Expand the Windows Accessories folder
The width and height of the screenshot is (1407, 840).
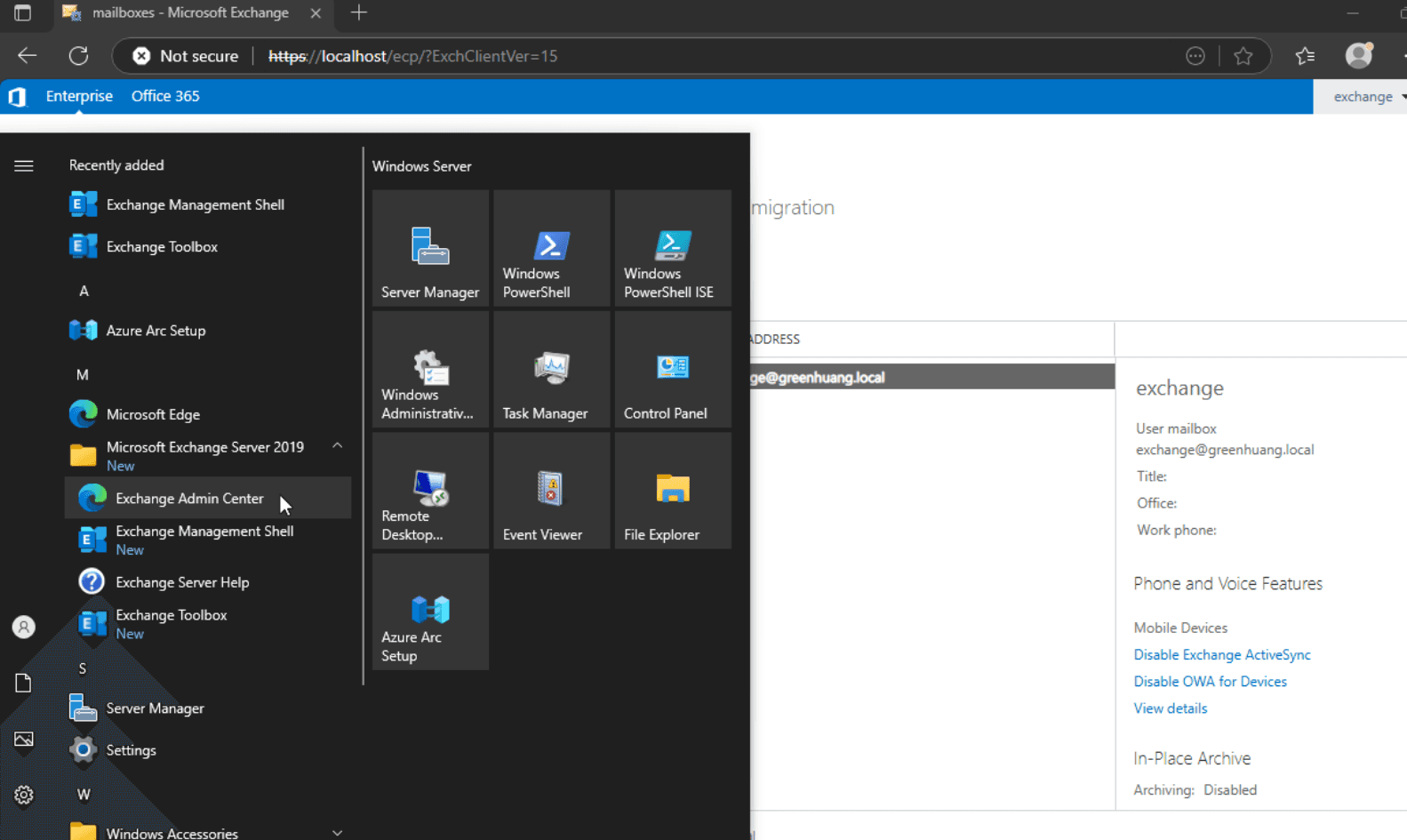[208, 832]
